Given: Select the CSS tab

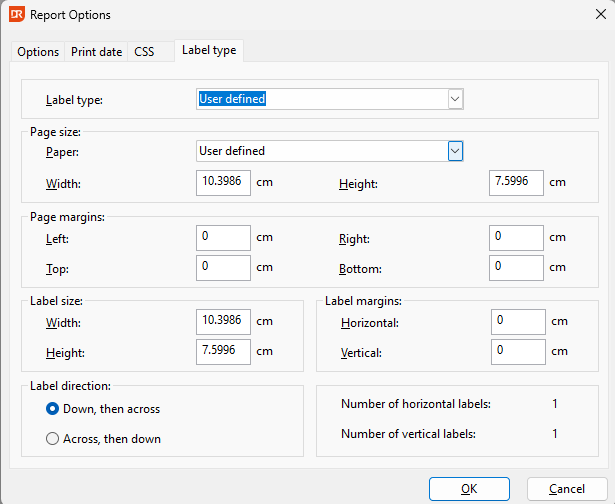Looking at the screenshot, I should (x=144, y=51).
